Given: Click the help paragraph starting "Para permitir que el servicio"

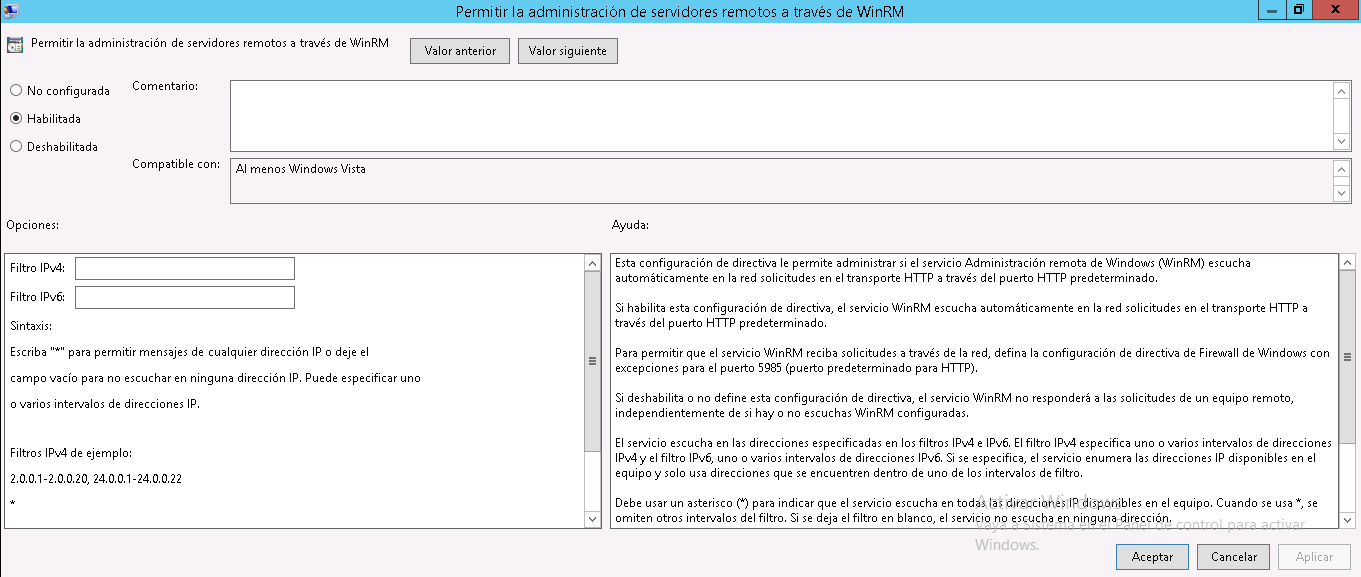Looking at the screenshot, I should tap(972, 360).
